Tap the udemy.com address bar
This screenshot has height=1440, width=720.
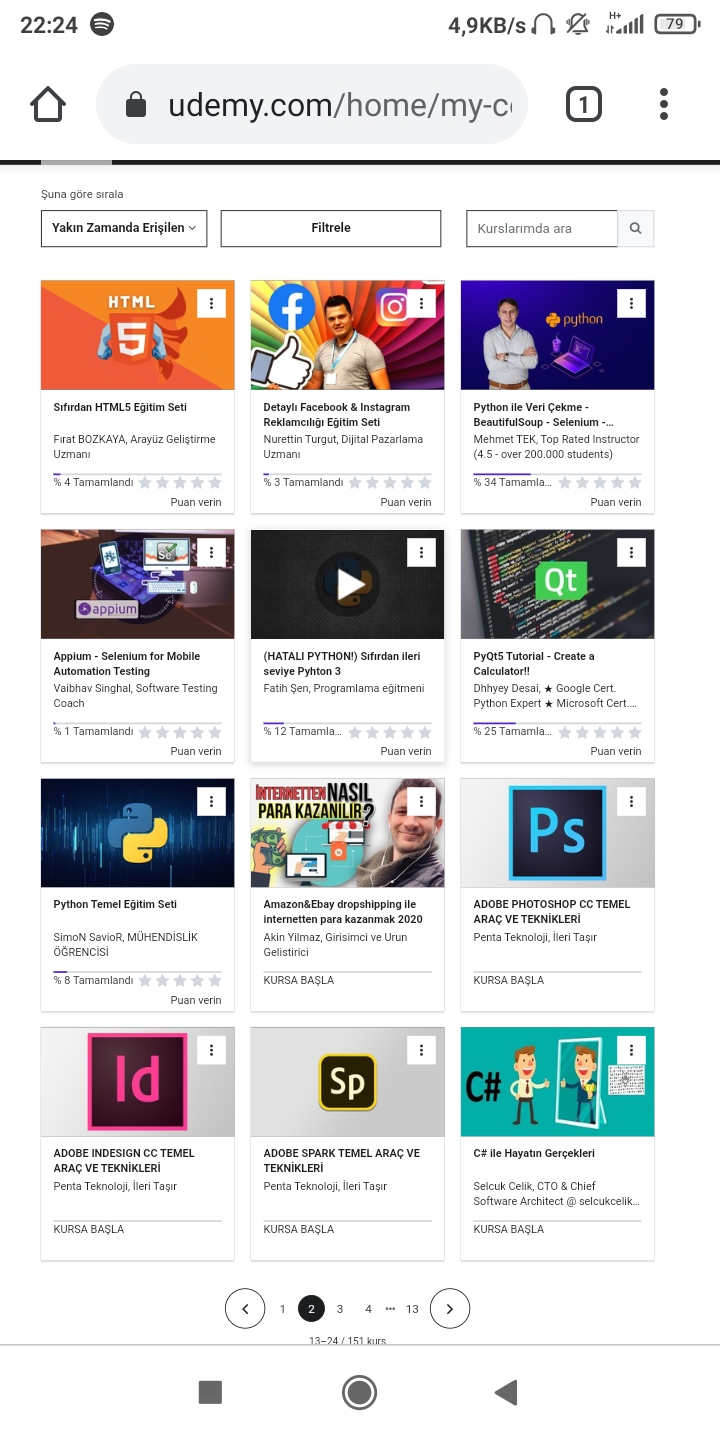coord(312,104)
